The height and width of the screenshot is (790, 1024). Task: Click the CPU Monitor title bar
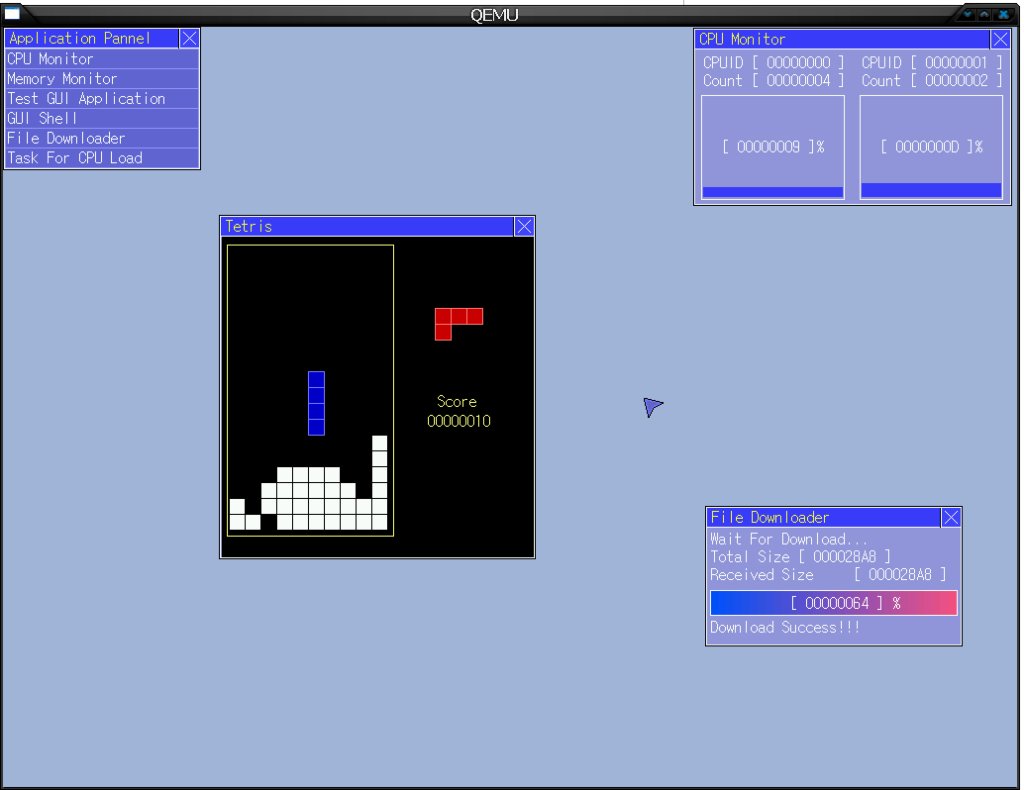pyautogui.click(x=842, y=39)
